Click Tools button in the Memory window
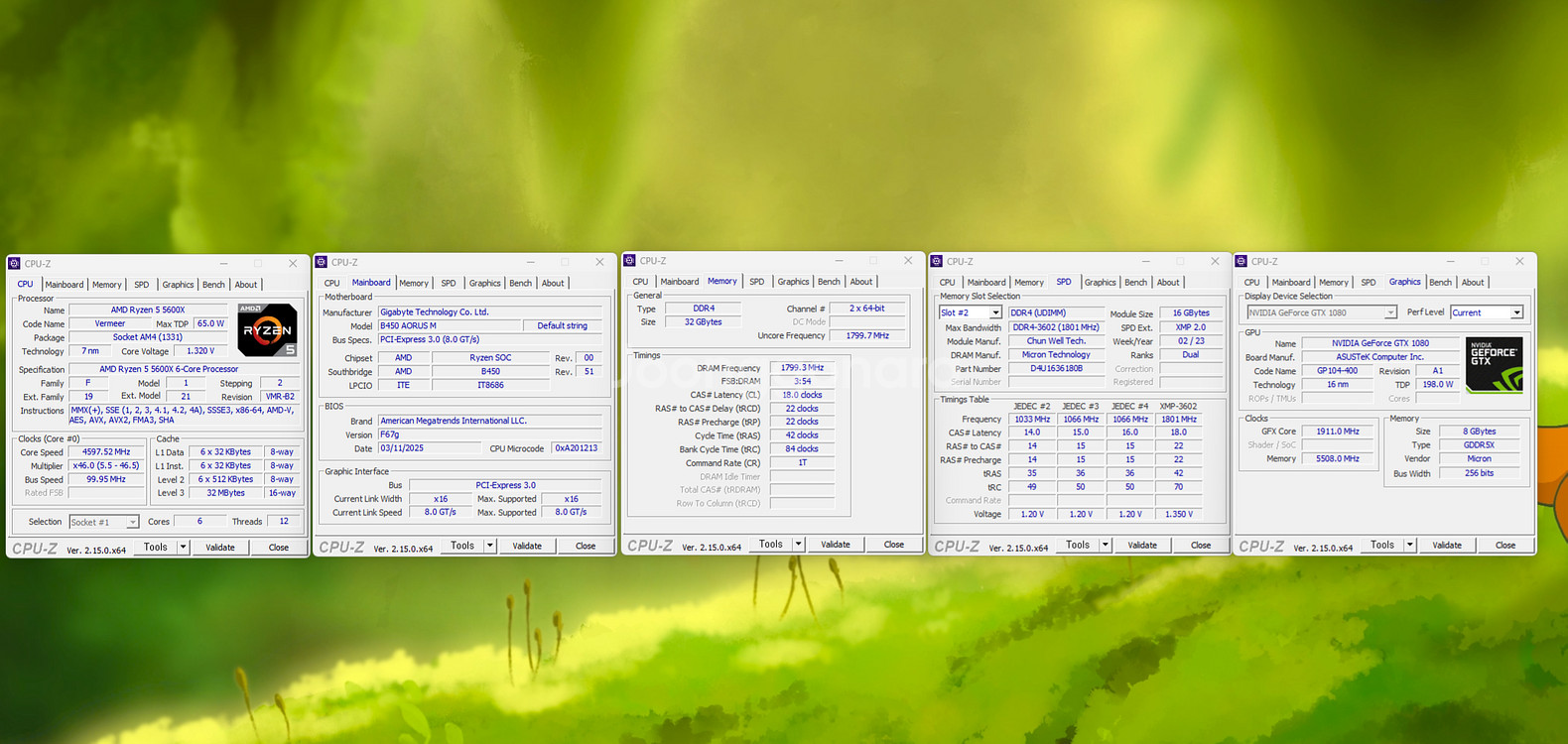1568x744 pixels. (771, 545)
